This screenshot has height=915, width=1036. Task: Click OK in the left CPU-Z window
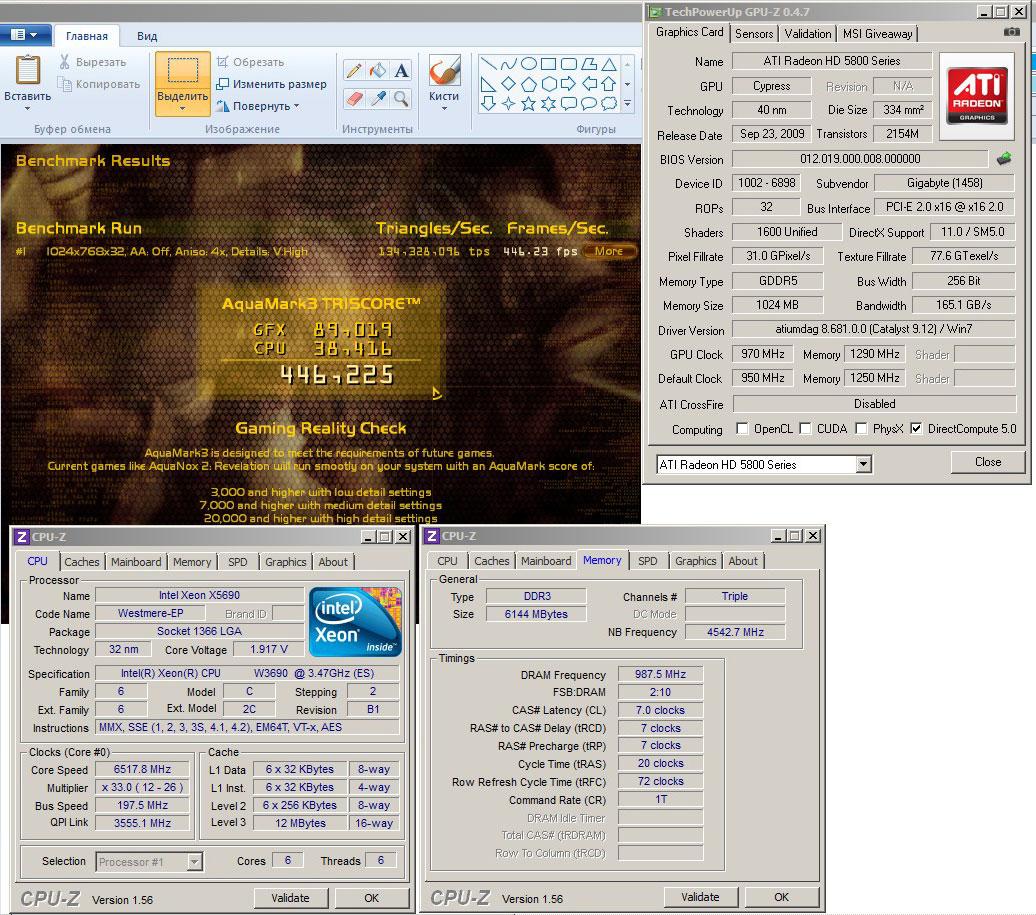[371, 898]
